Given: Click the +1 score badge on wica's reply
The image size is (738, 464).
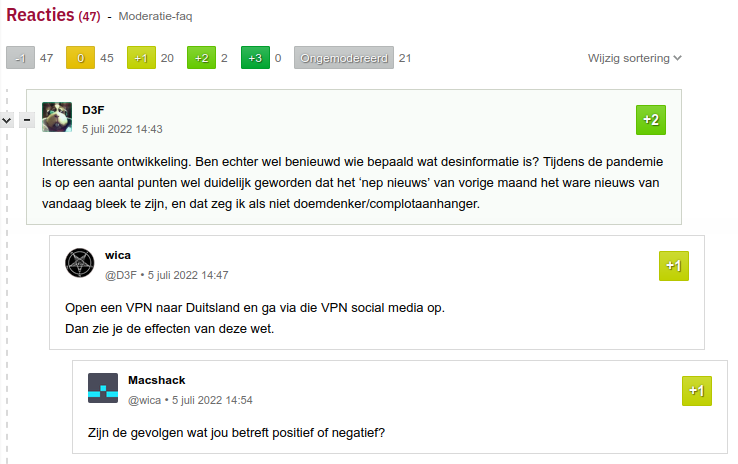Looking at the screenshot, I should tap(673, 266).
